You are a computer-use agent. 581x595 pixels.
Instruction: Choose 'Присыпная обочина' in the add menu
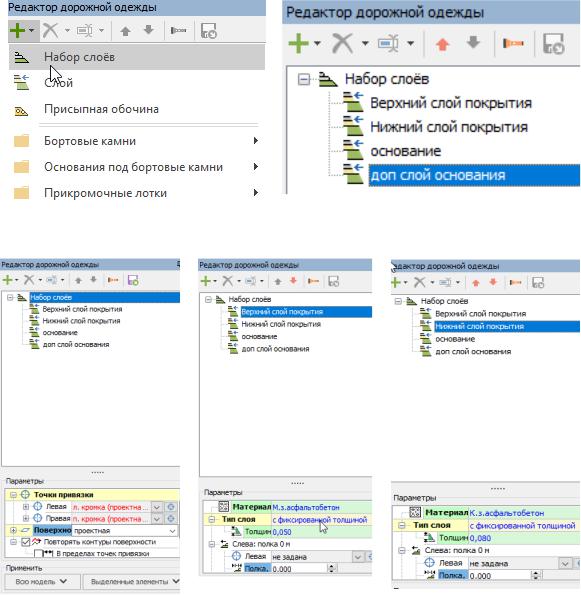coord(137,109)
